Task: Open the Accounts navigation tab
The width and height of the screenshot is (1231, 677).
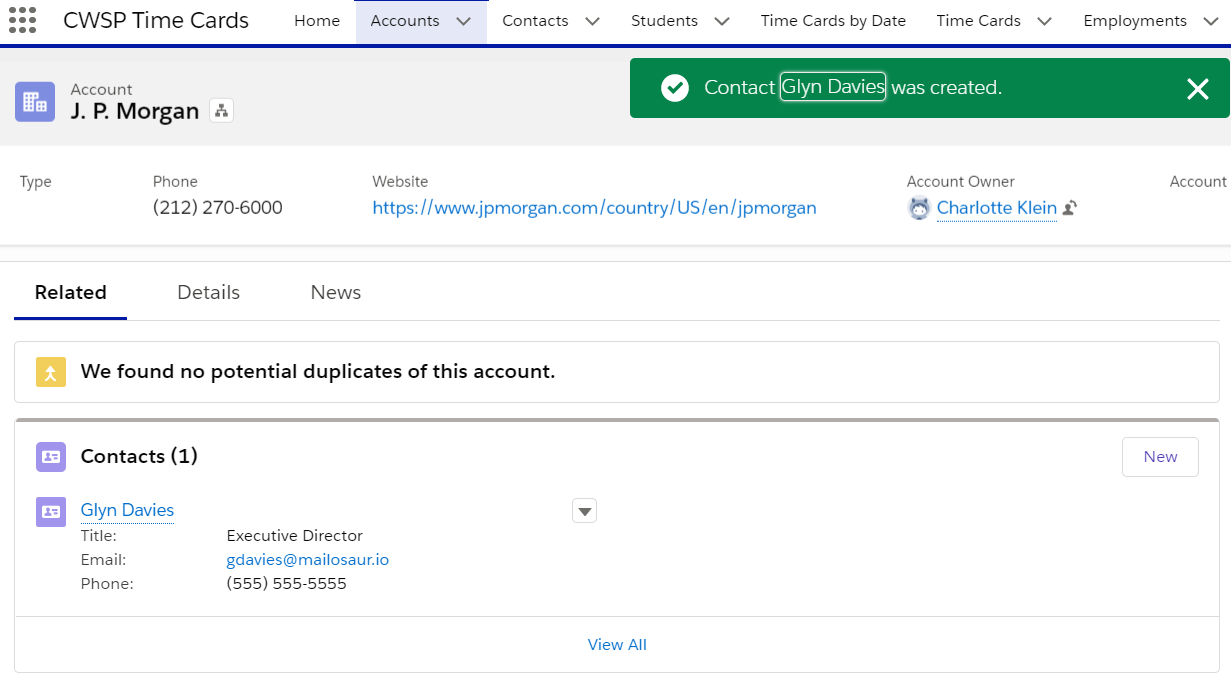Action: click(x=405, y=21)
